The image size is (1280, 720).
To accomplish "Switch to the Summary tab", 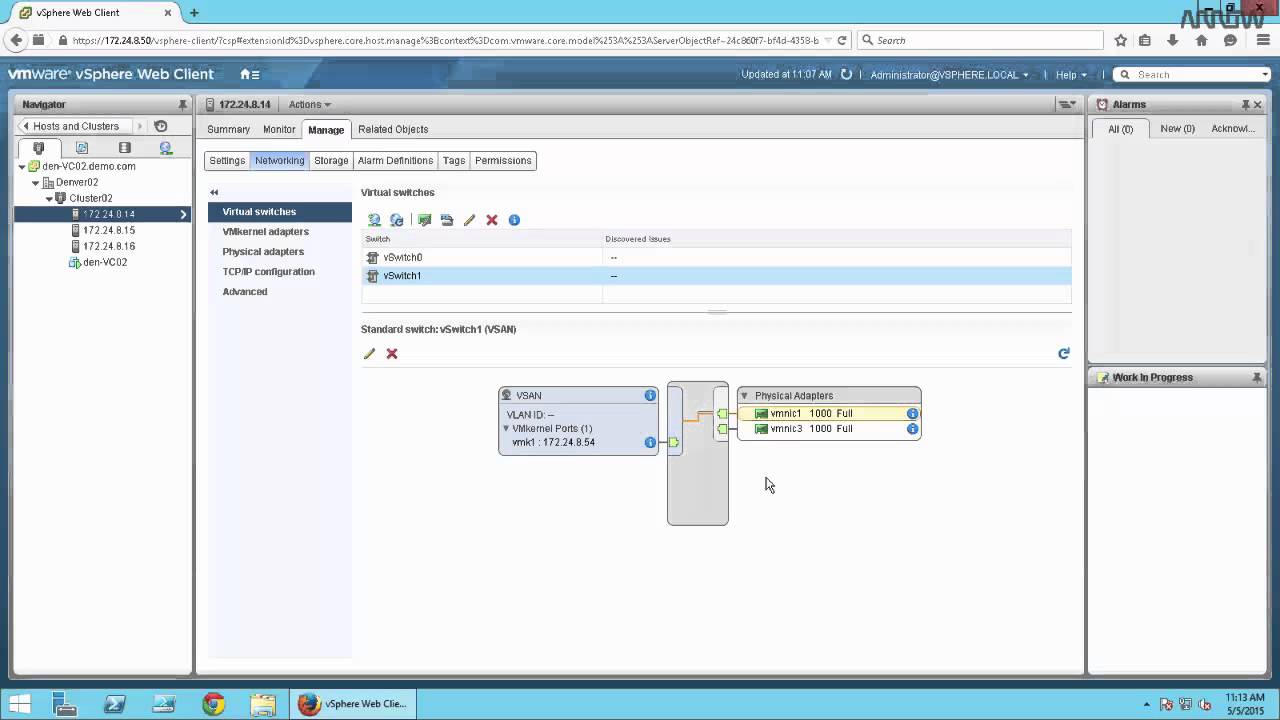I will 228,129.
